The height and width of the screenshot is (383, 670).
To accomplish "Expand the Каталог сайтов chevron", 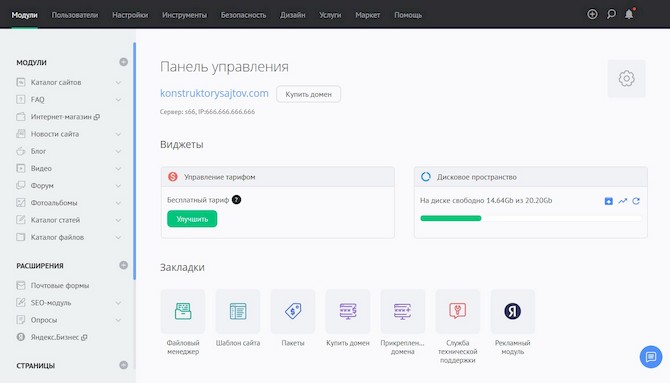I will click(x=118, y=82).
